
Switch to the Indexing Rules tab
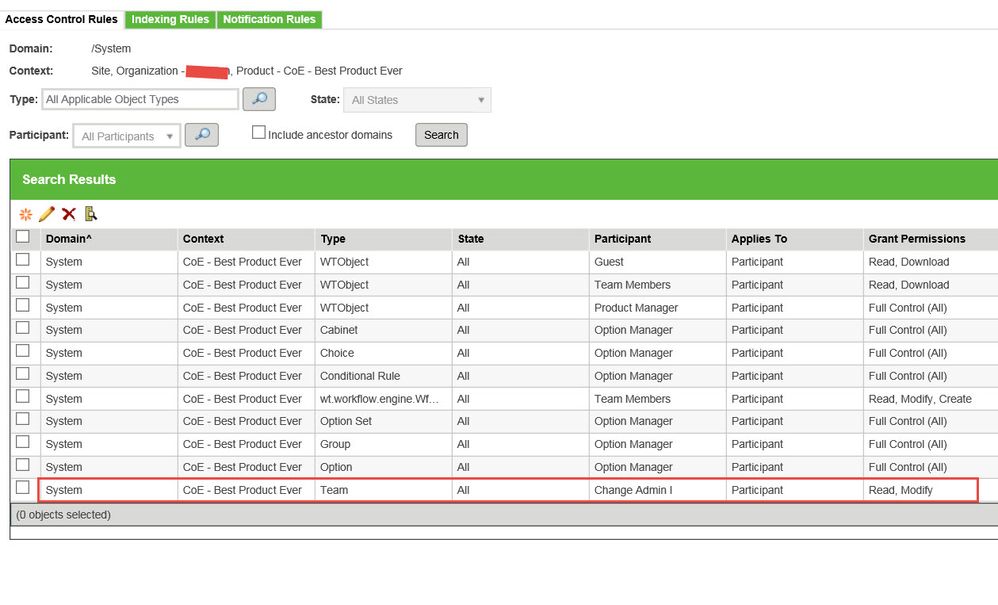(170, 19)
